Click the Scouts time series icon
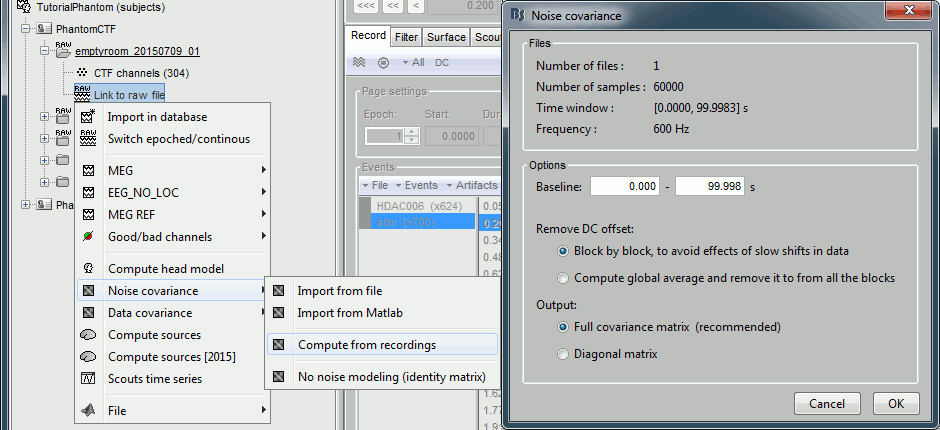 (x=89, y=379)
